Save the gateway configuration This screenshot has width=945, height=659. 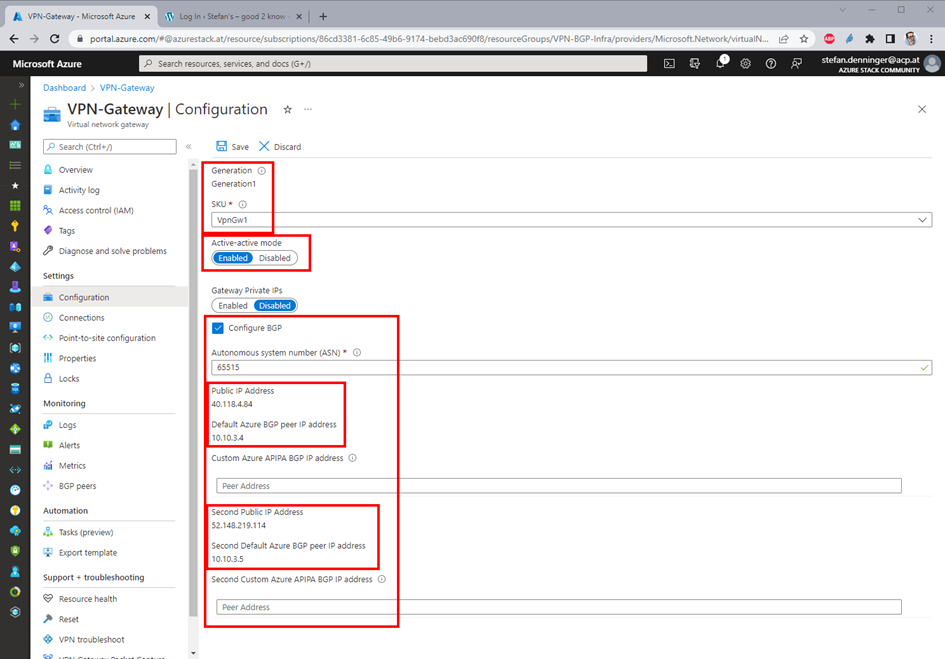[x=232, y=147]
